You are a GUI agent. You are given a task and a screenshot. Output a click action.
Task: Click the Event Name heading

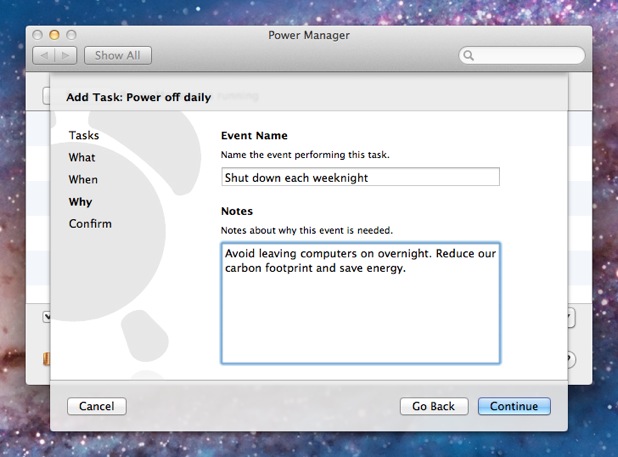[x=254, y=136]
